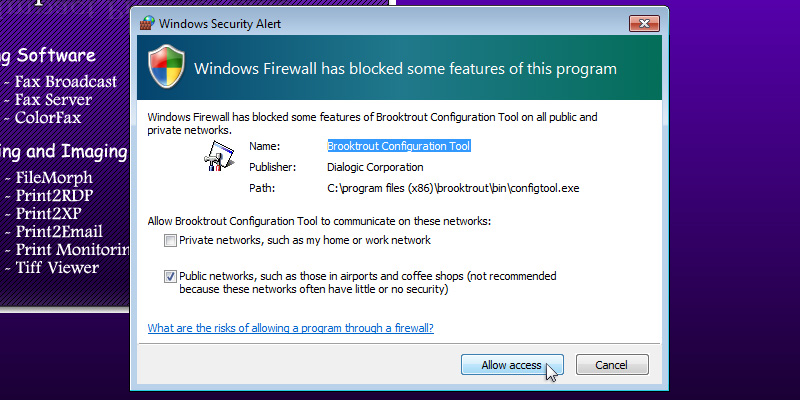The image size is (800, 400).
Task: Open the FileMorph item
Action: pos(53,178)
